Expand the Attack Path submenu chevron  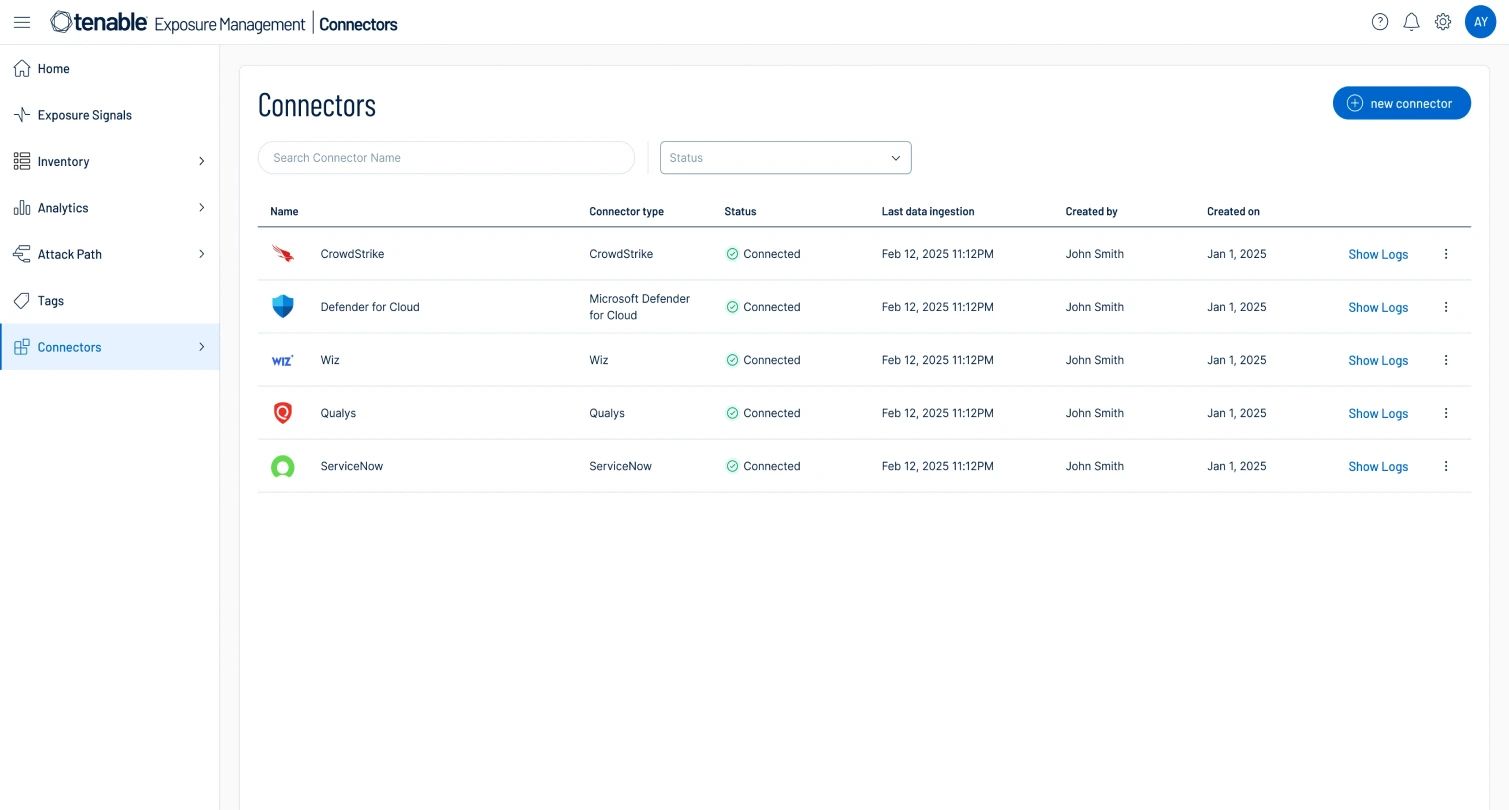pyautogui.click(x=201, y=254)
